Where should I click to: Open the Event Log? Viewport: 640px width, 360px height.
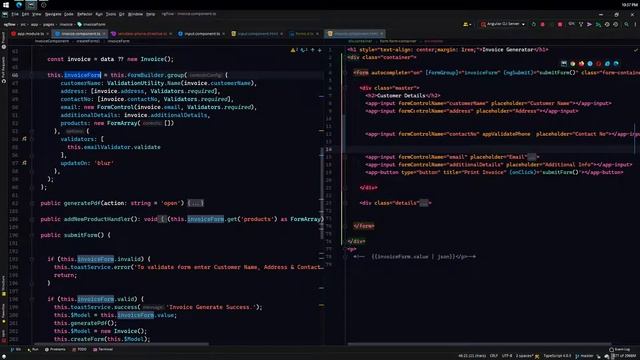pyautogui.click(x=620, y=349)
